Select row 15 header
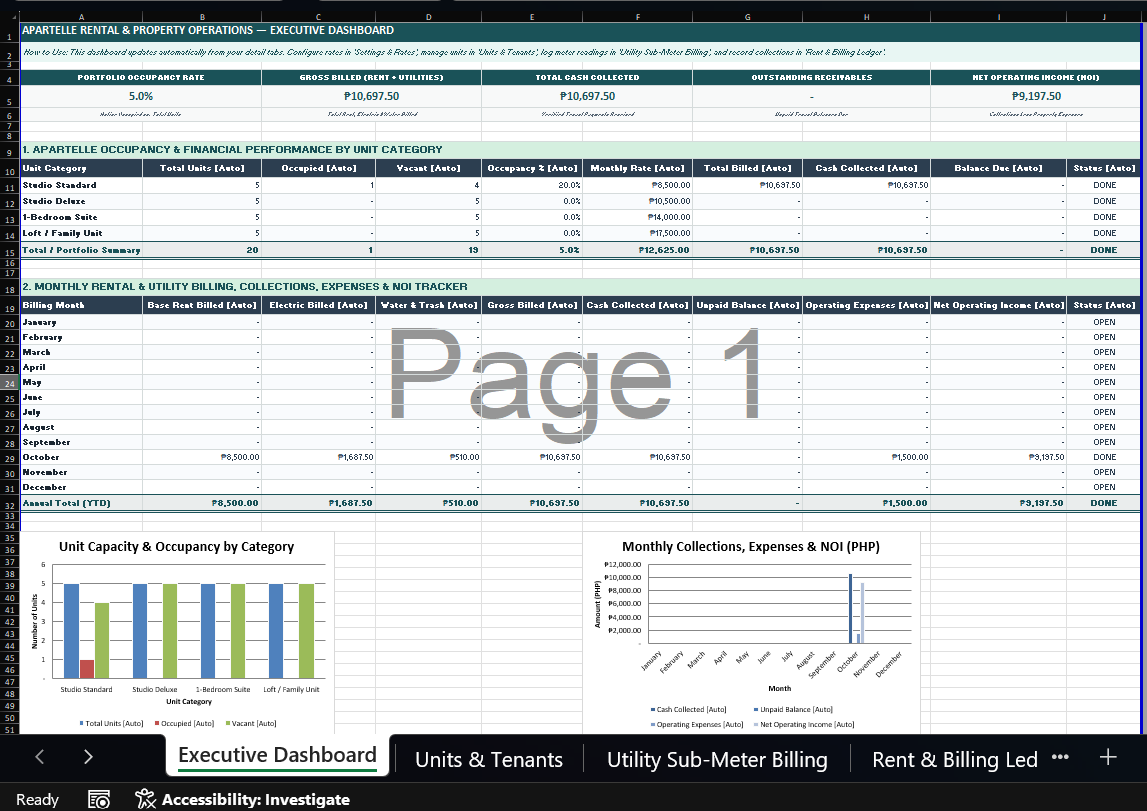The height and width of the screenshot is (811, 1147). pos(10,252)
